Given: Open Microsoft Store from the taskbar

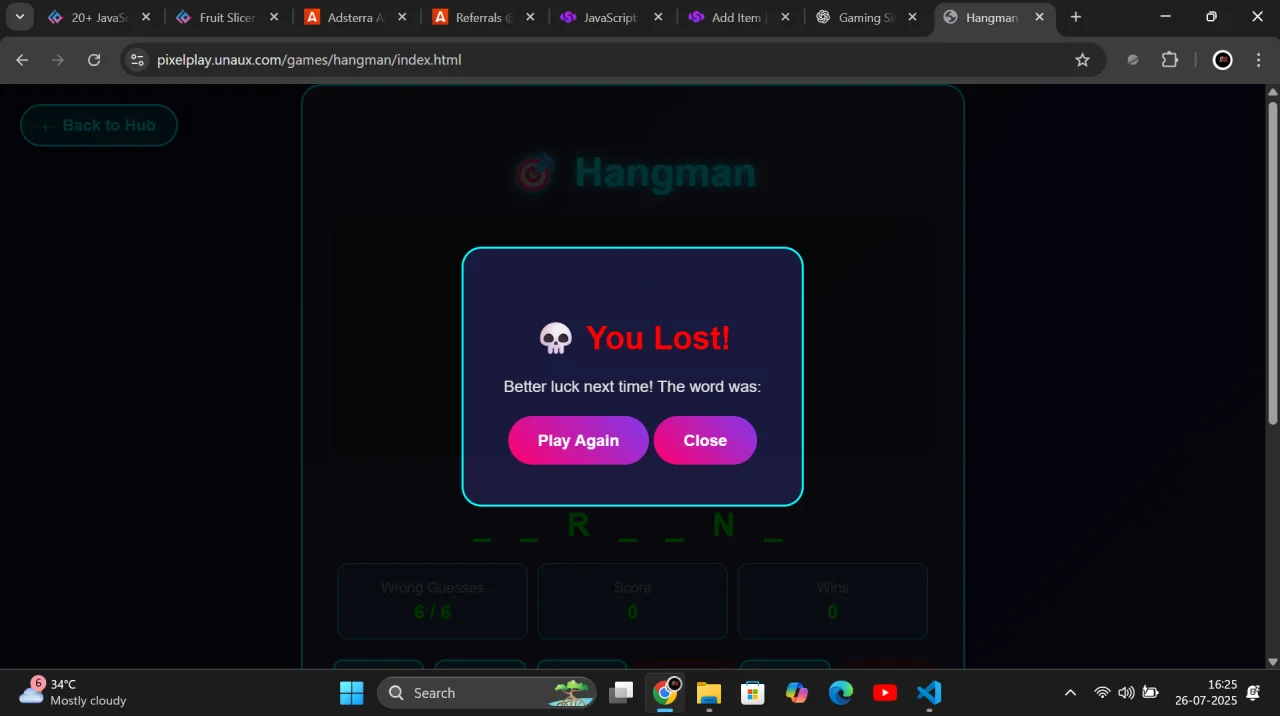Looking at the screenshot, I should point(753,692).
